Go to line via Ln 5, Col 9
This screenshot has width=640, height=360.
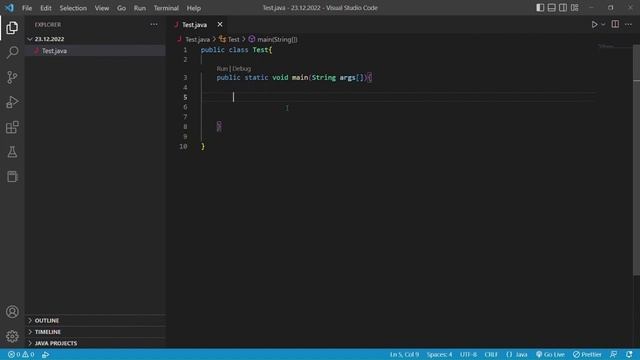pyautogui.click(x=404, y=354)
